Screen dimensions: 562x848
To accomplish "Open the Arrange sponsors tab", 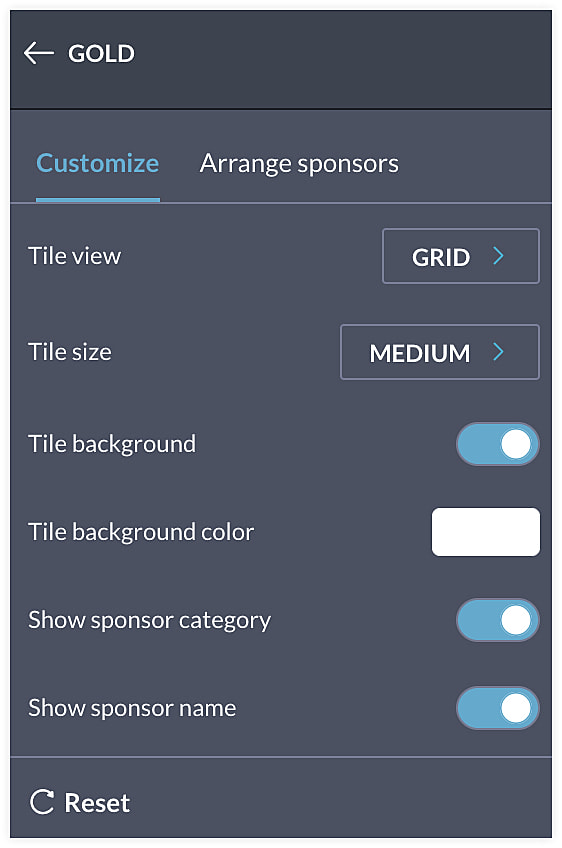I will [299, 163].
